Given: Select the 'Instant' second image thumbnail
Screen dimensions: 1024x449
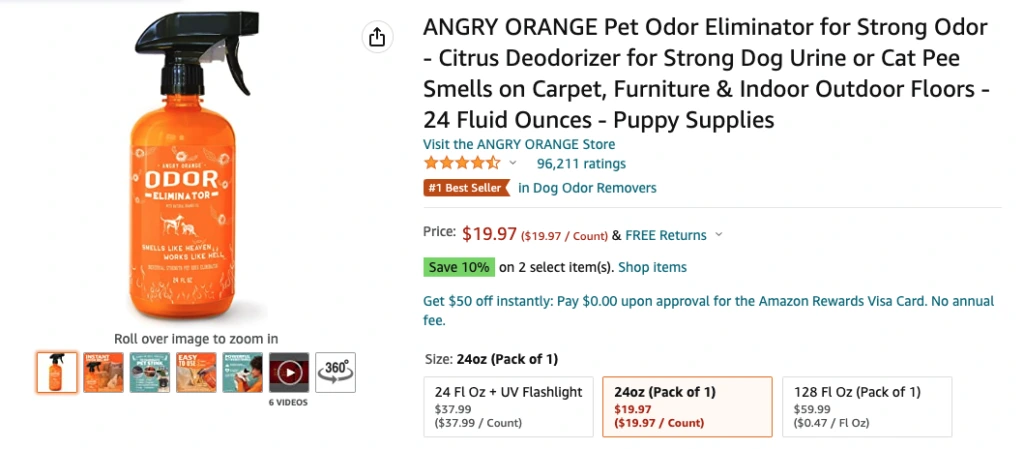Looking at the screenshot, I should tap(103, 372).
